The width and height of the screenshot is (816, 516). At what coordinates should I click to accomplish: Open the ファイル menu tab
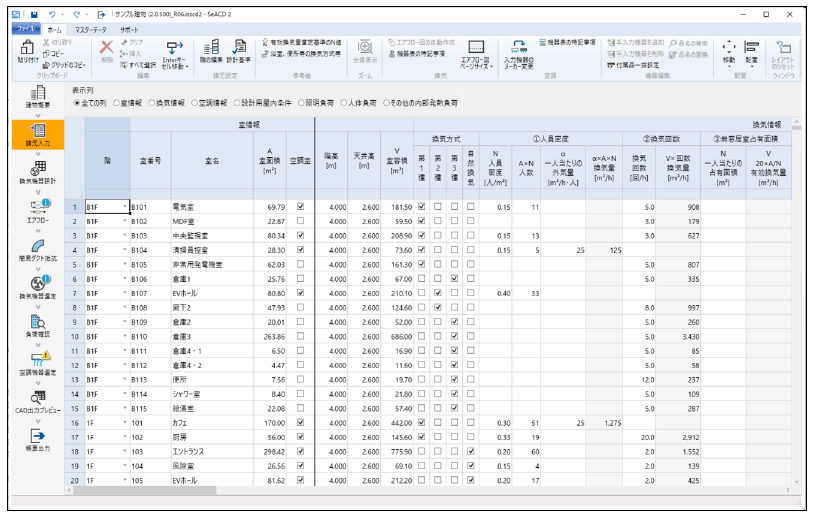(x=25, y=31)
